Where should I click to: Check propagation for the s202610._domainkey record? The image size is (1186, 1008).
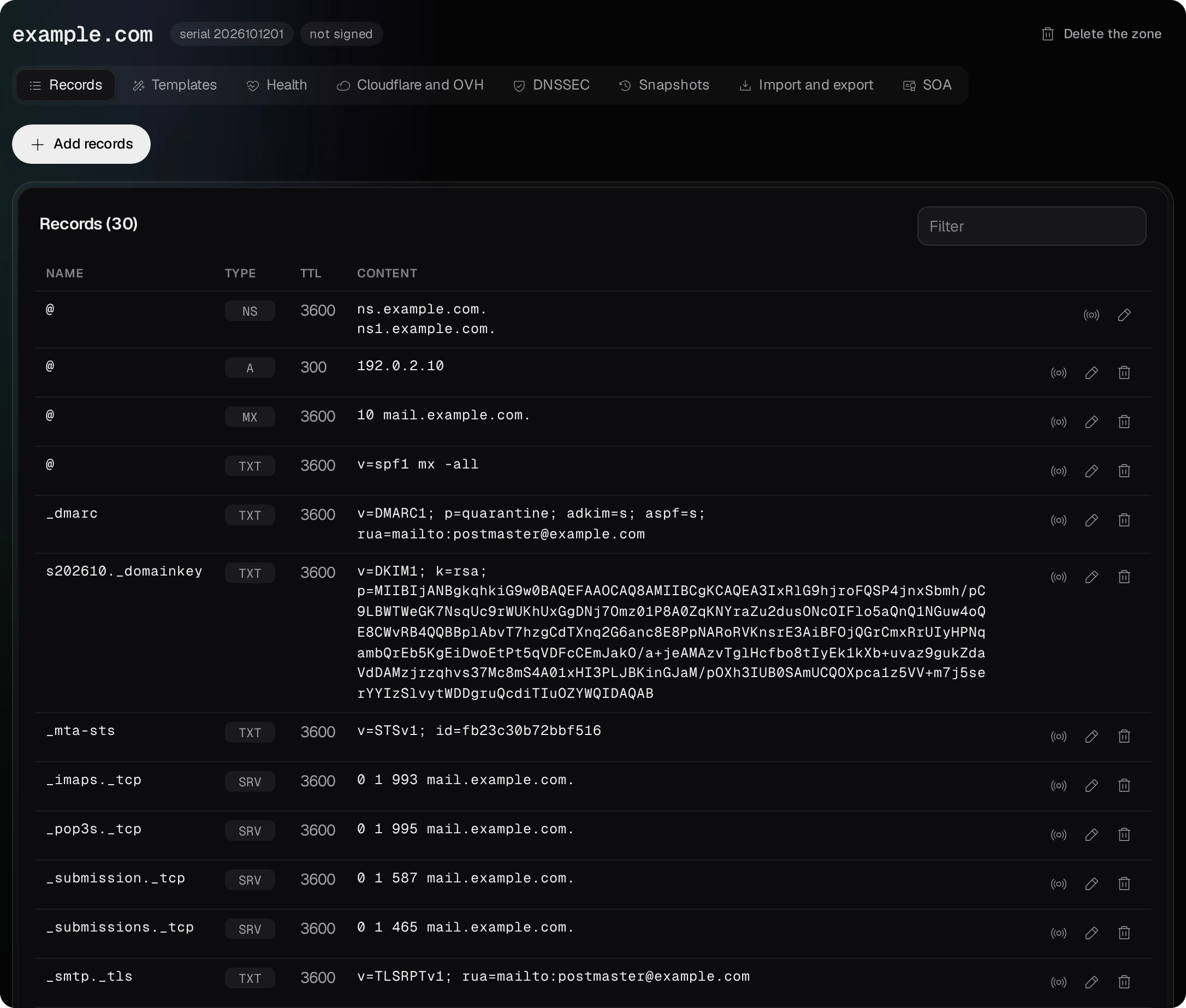pos(1059,577)
